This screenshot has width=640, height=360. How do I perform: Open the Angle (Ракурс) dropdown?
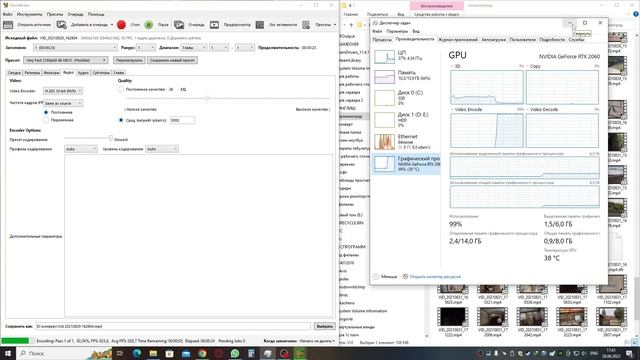pyautogui.click(x=146, y=48)
